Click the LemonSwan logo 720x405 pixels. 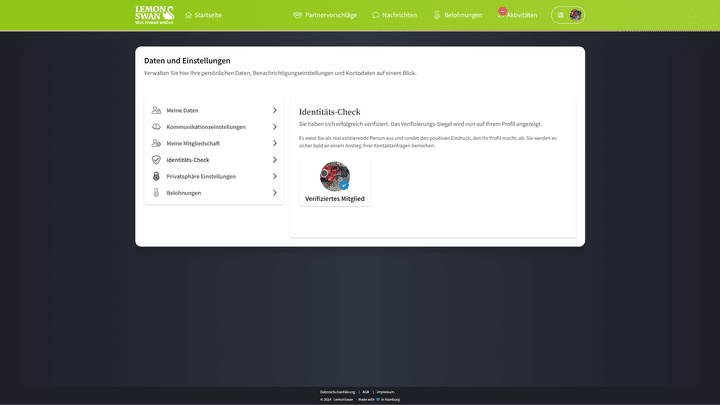pyautogui.click(x=155, y=15)
